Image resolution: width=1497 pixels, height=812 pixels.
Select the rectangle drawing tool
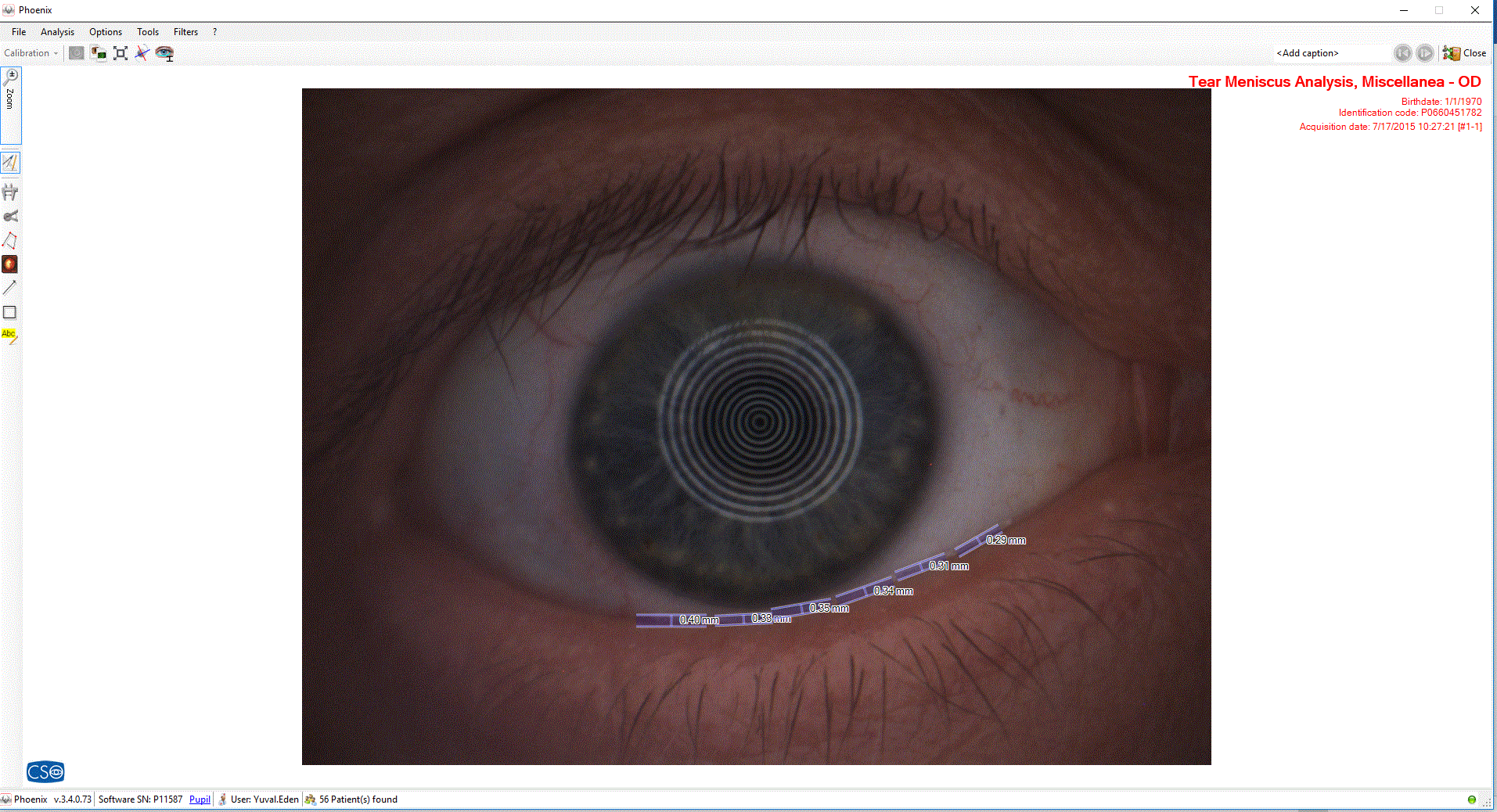click(x=10, y=312)
